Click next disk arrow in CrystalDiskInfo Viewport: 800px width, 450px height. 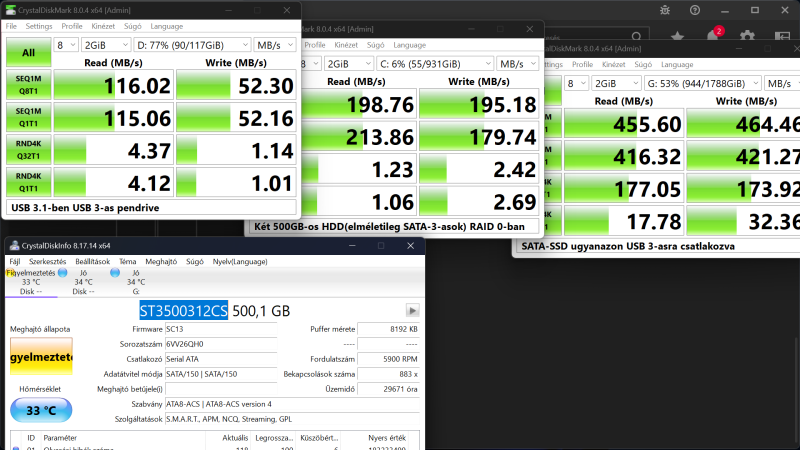pos(412,310)
